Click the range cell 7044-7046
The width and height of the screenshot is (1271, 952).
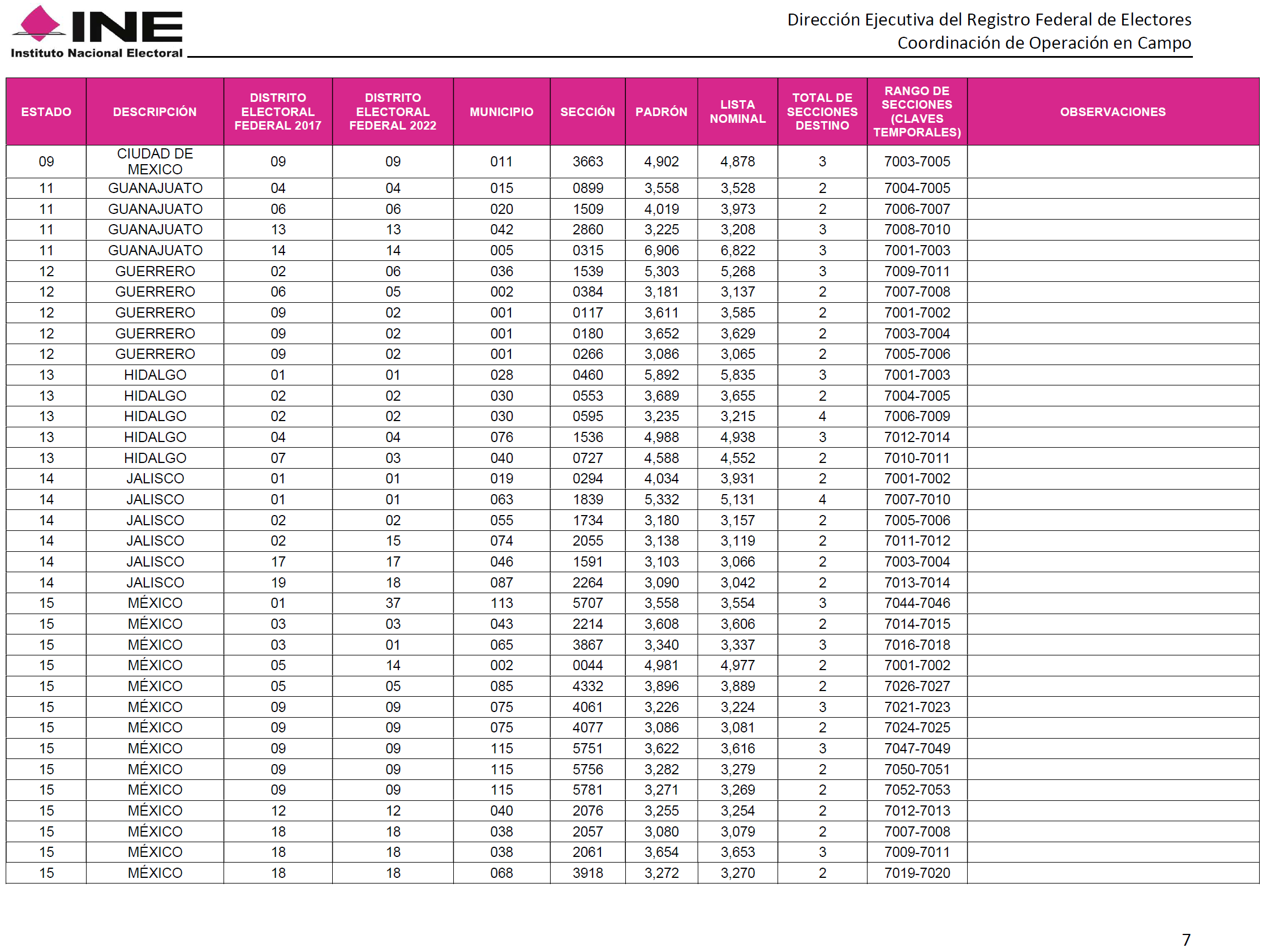pyautogui.click(x=917, y=603)
